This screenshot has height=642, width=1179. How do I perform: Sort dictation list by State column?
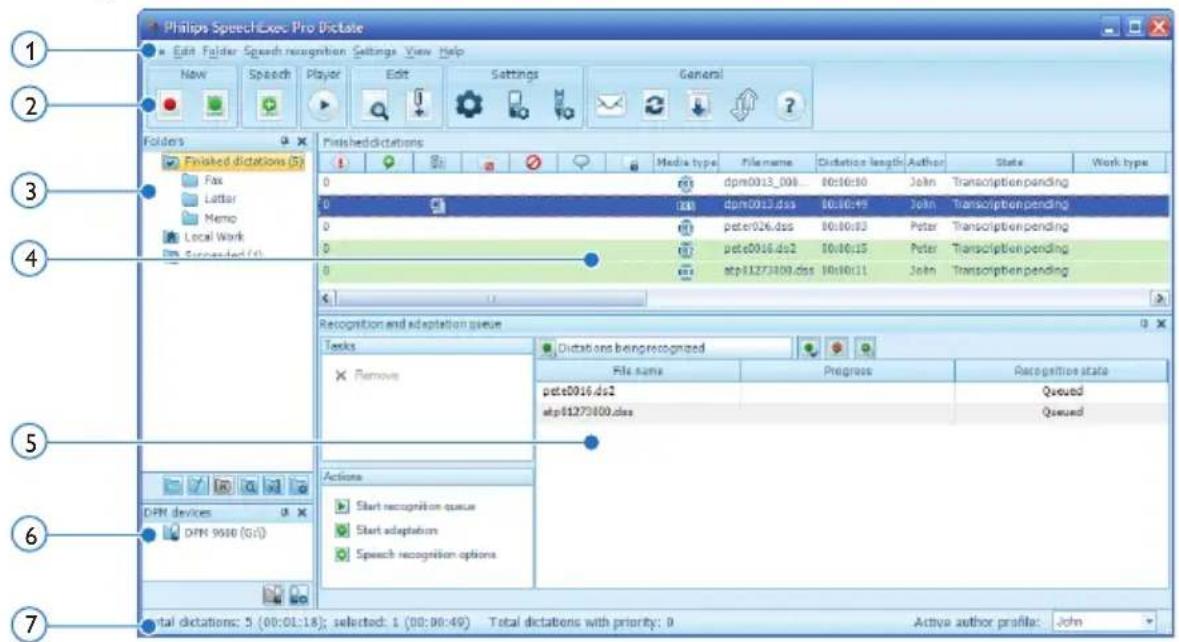click(1009, 162)
